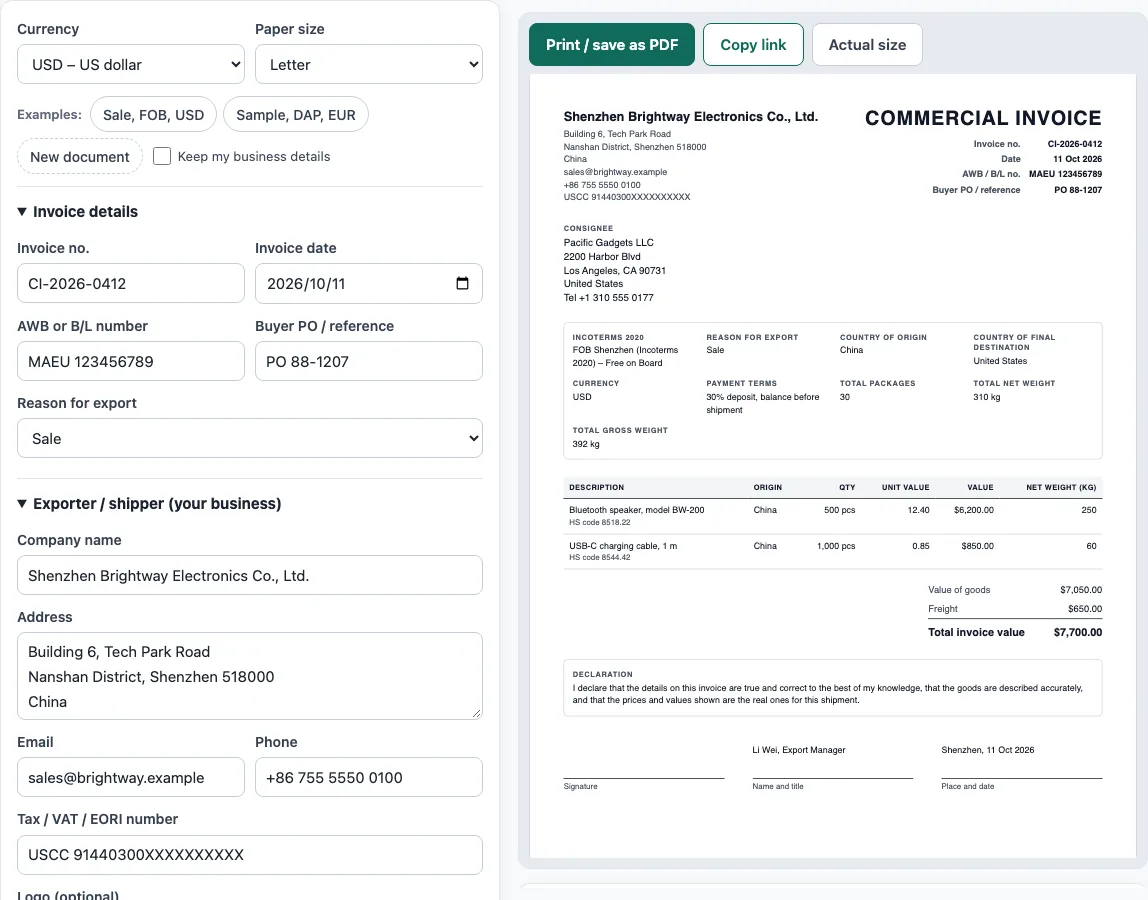The width and height of the screenshot is (1148, 900).
Task: Open the Paper size dropdown
Action: coord(368,64)
